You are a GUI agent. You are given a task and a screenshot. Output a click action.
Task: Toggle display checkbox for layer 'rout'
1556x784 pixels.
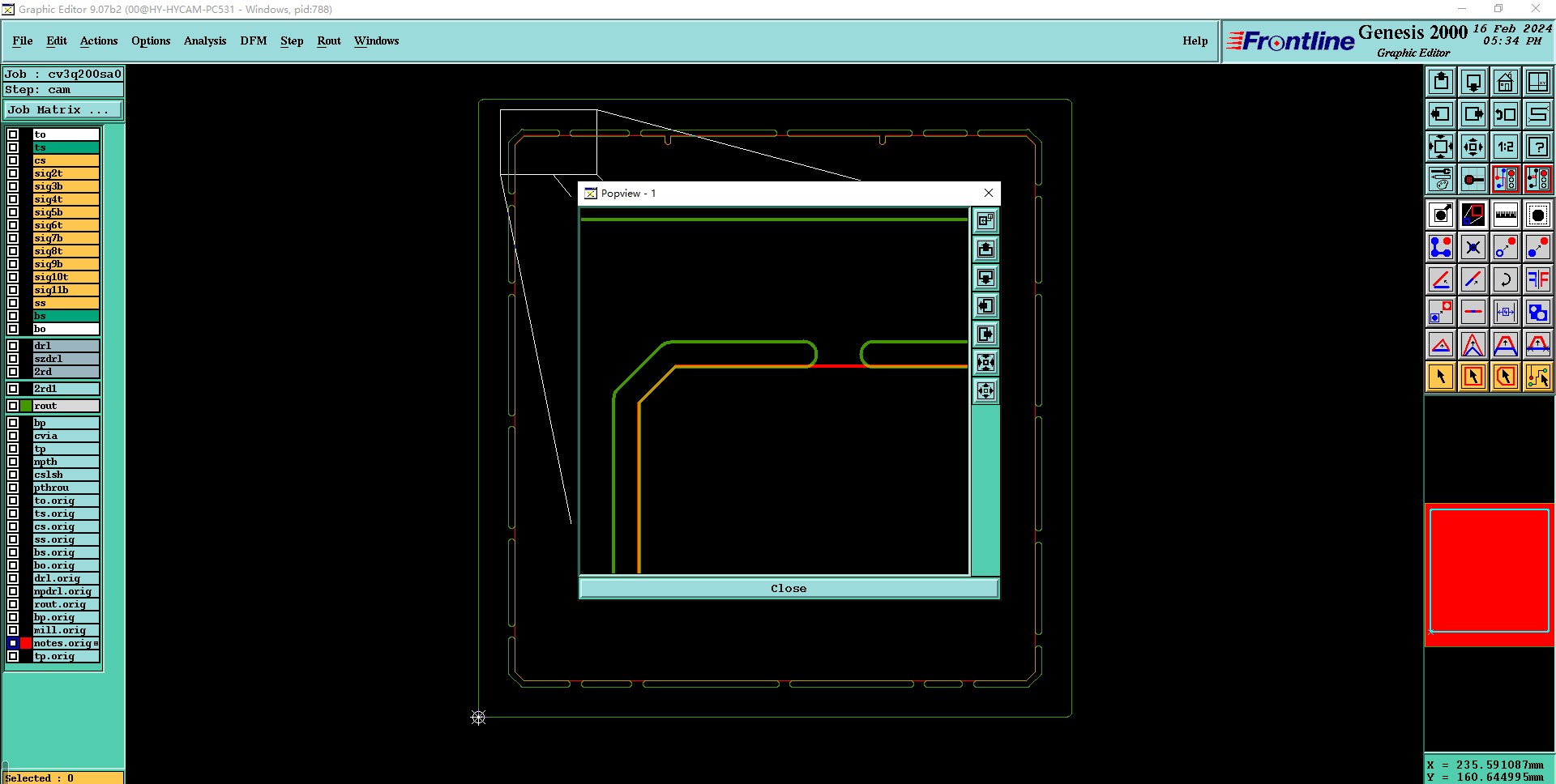pos(13,406)
